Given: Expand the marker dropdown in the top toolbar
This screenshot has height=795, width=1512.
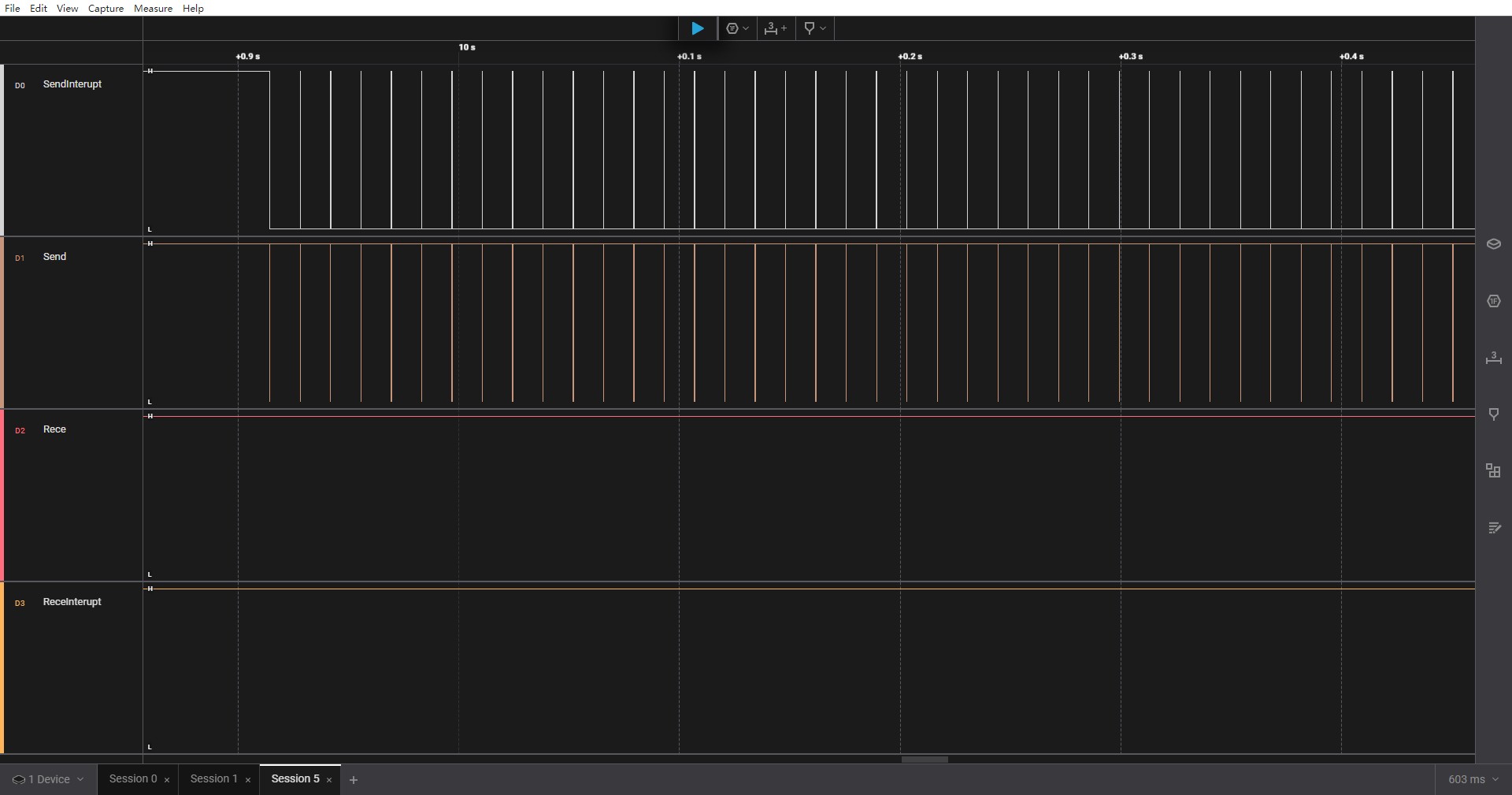Looking at the screenshot, I should [814, 28].
